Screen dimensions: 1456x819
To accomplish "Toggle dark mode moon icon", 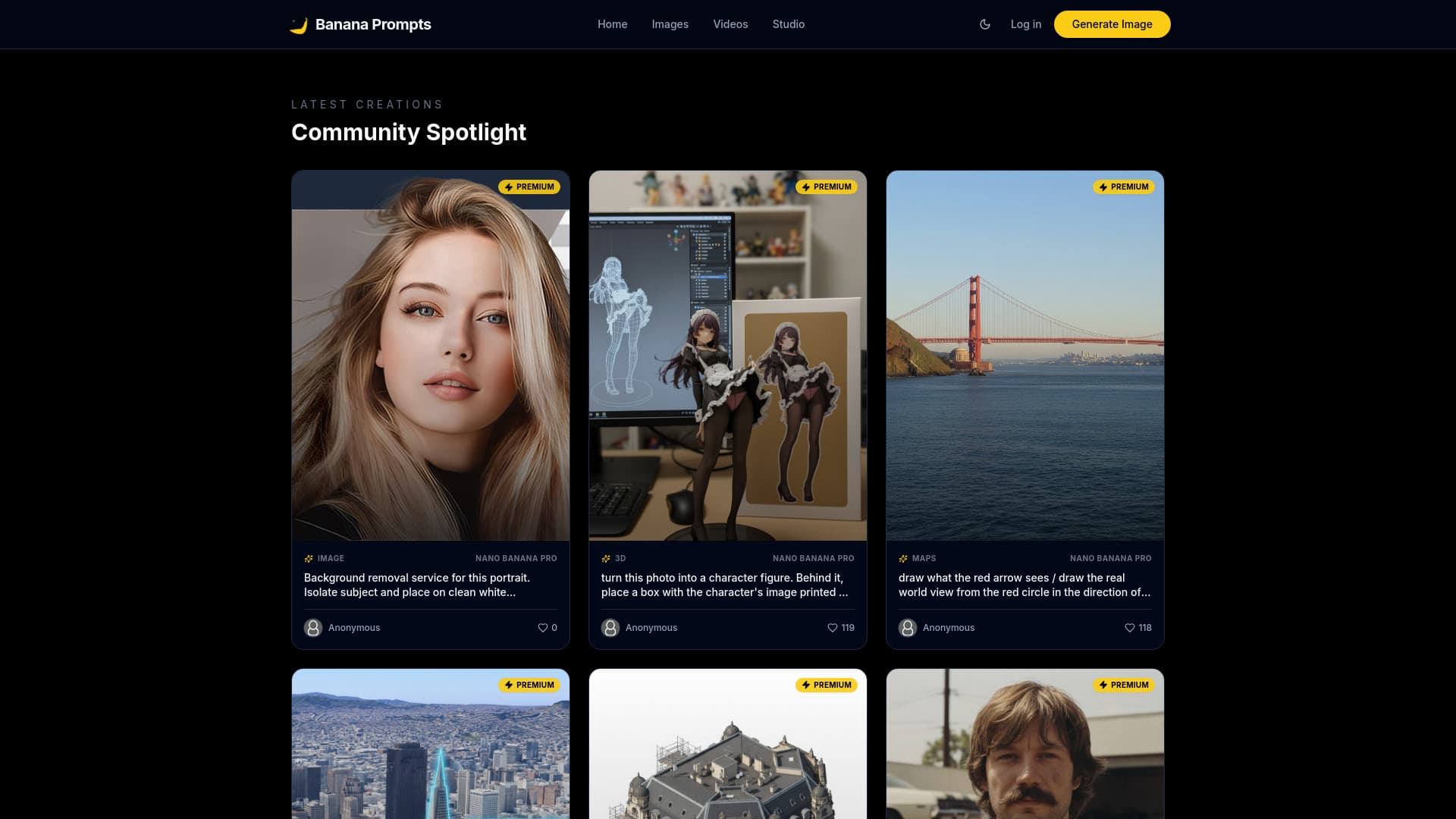I will coord(985,24).
